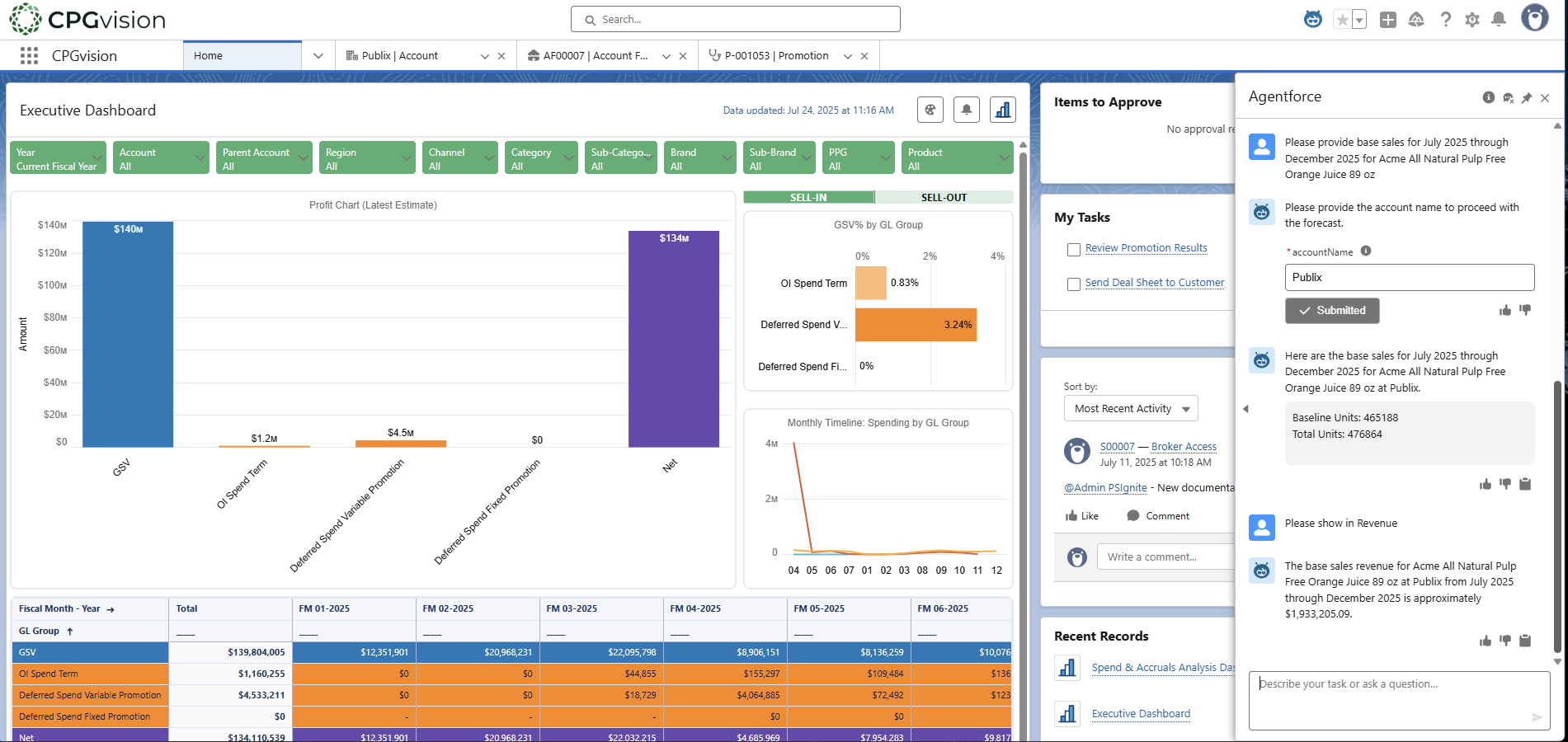Check the Send Deal Sheet to Customer task
The width and height of the screenshot is (1568, 742).
click(1074, 284)
